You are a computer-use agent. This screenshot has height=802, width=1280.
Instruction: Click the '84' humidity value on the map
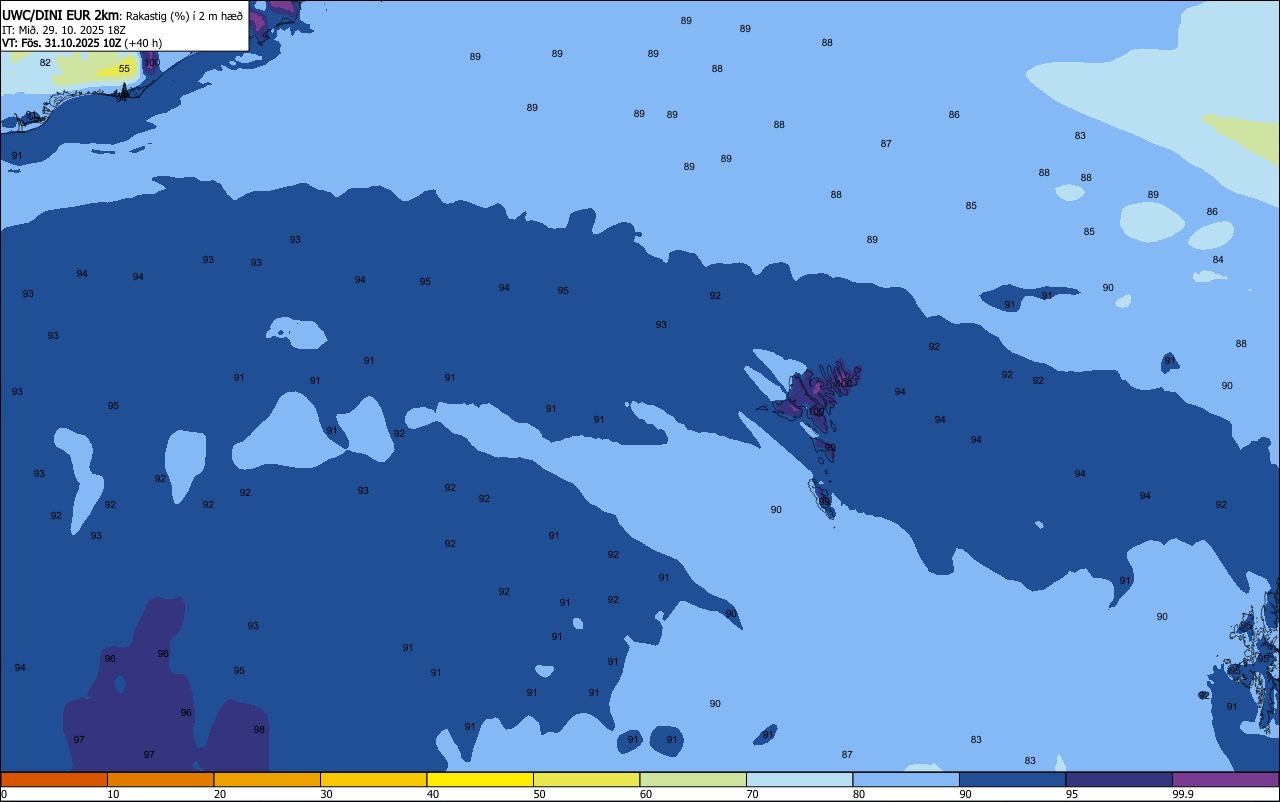click(1218, 260)
